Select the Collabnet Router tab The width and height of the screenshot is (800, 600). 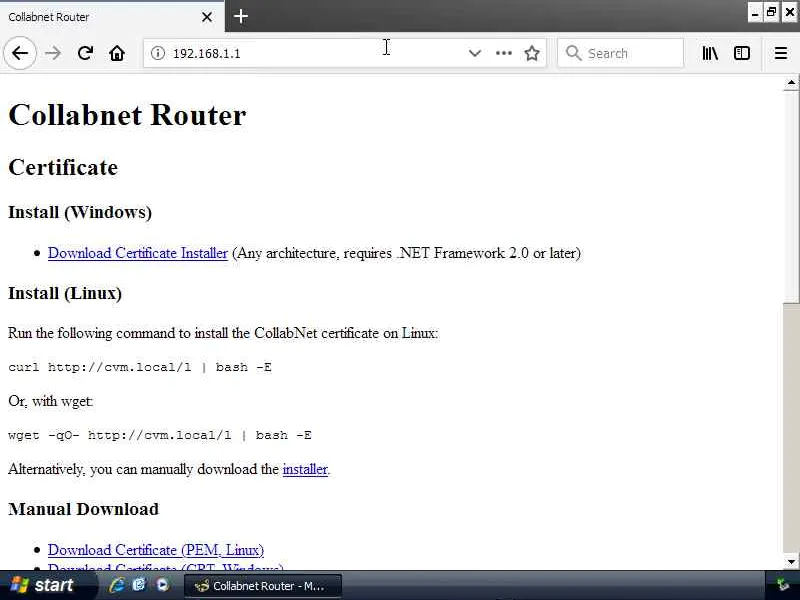(x=112, y=16)
